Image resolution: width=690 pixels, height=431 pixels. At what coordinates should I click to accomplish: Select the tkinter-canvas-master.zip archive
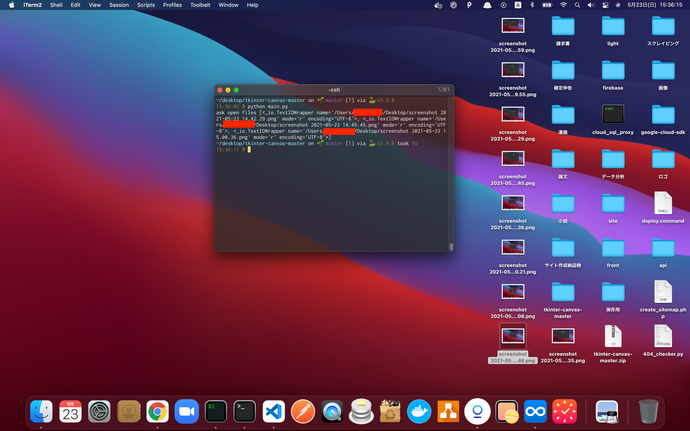tap(613, 344)
